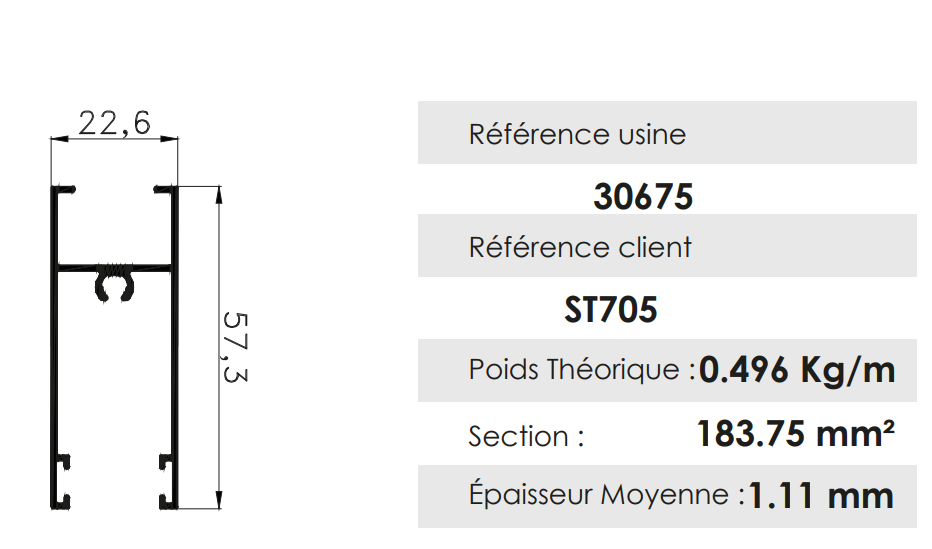
Task: Select the factory reference number 30675
Action: pos(643,197)
